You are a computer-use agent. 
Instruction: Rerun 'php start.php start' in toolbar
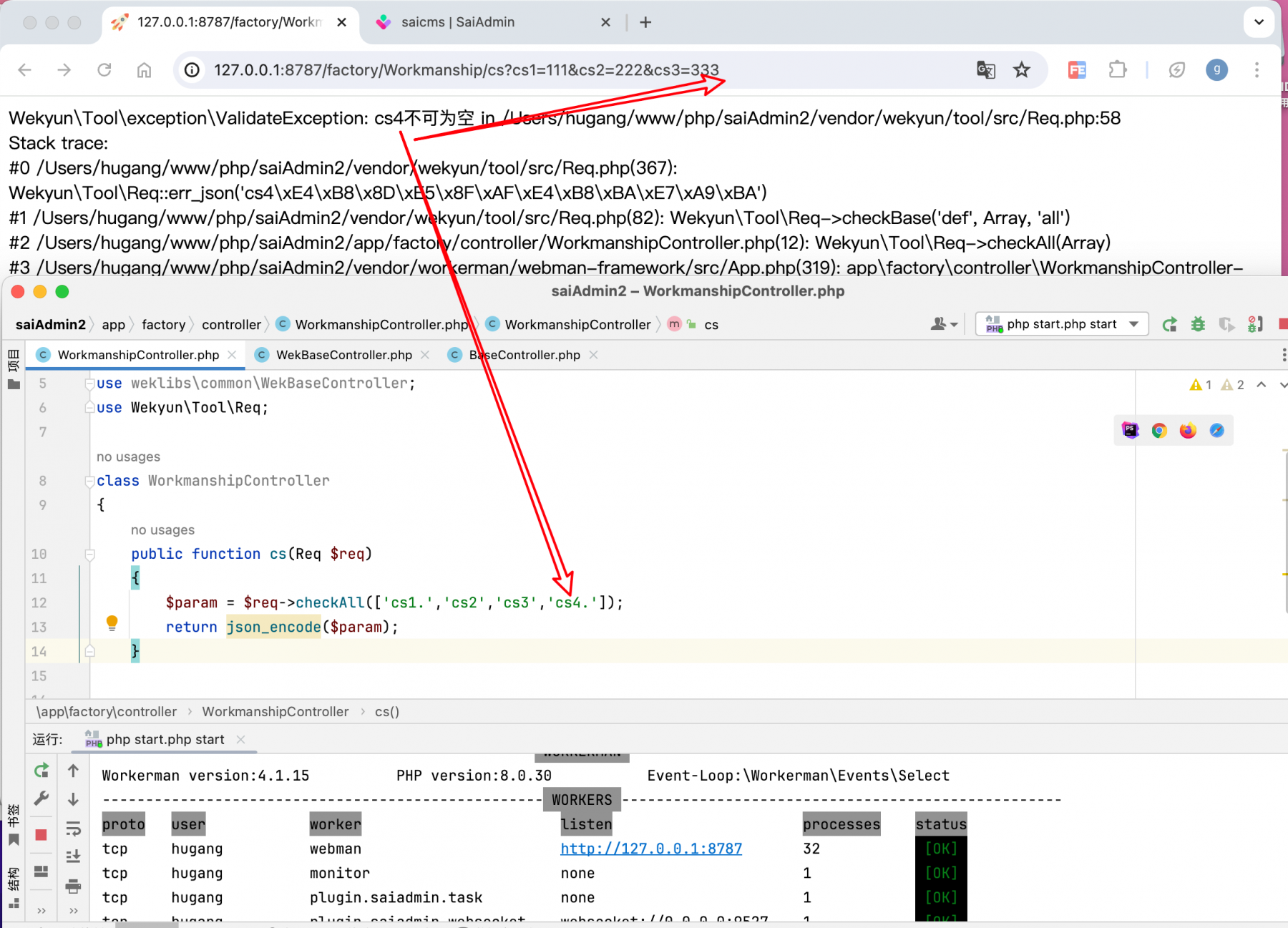[1169, 324]
